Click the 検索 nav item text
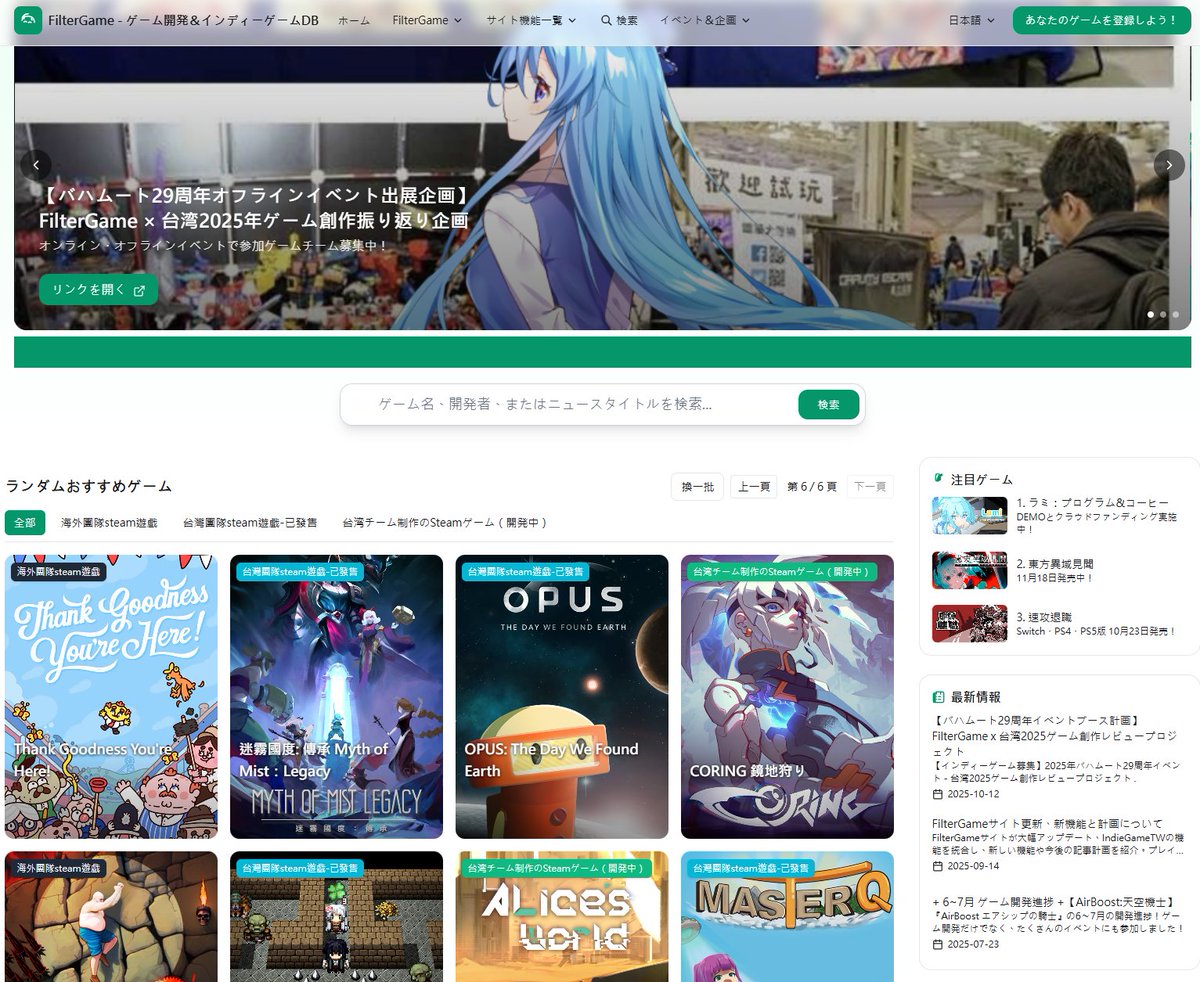This screenshot has height=982, width=1200. (x=627, y=20)
